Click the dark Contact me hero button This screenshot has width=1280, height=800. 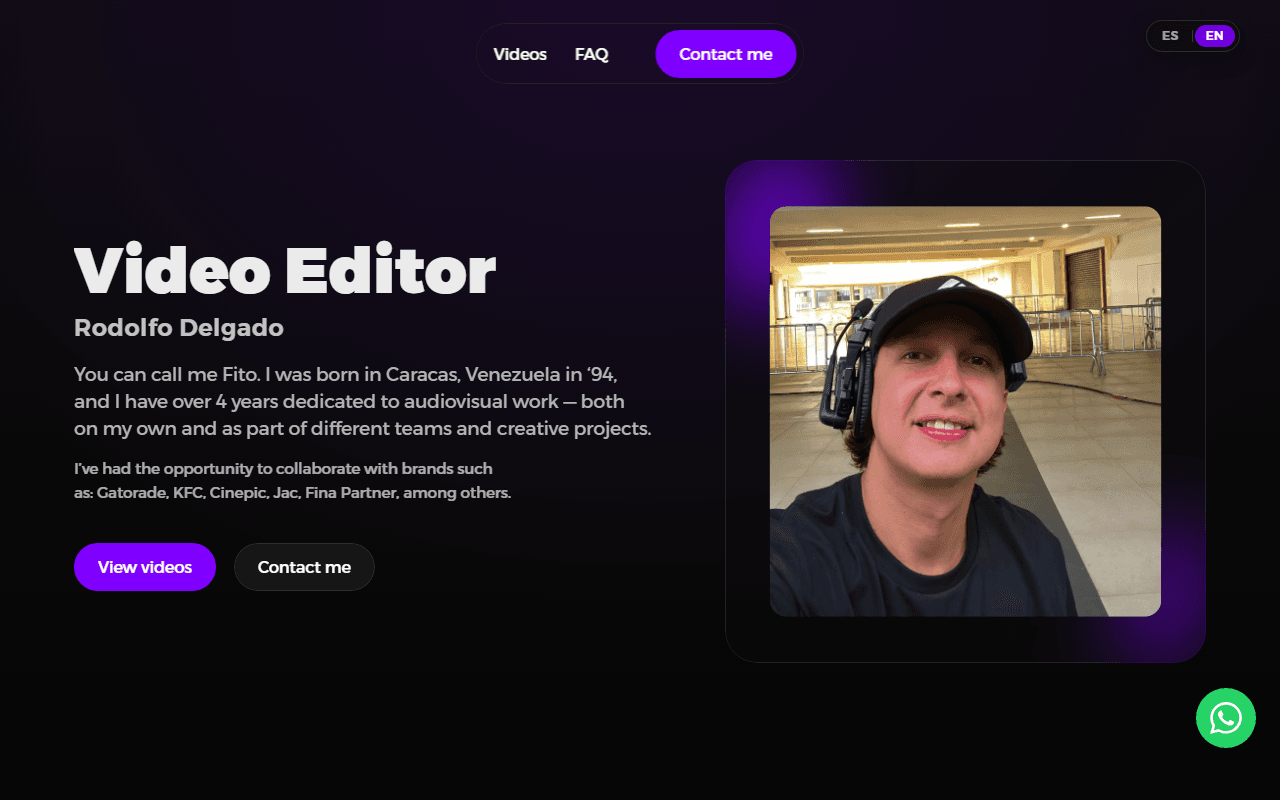304,567
